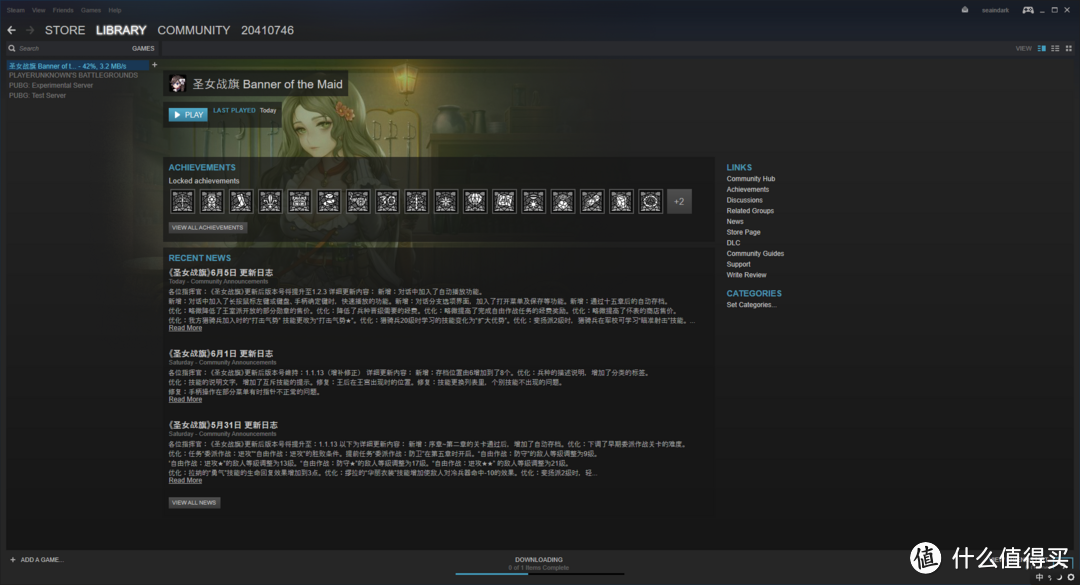The width and height of the screenshot is (1080, 585).
Task: Read More of the 5月31日 update
Action: click(185, 480)
